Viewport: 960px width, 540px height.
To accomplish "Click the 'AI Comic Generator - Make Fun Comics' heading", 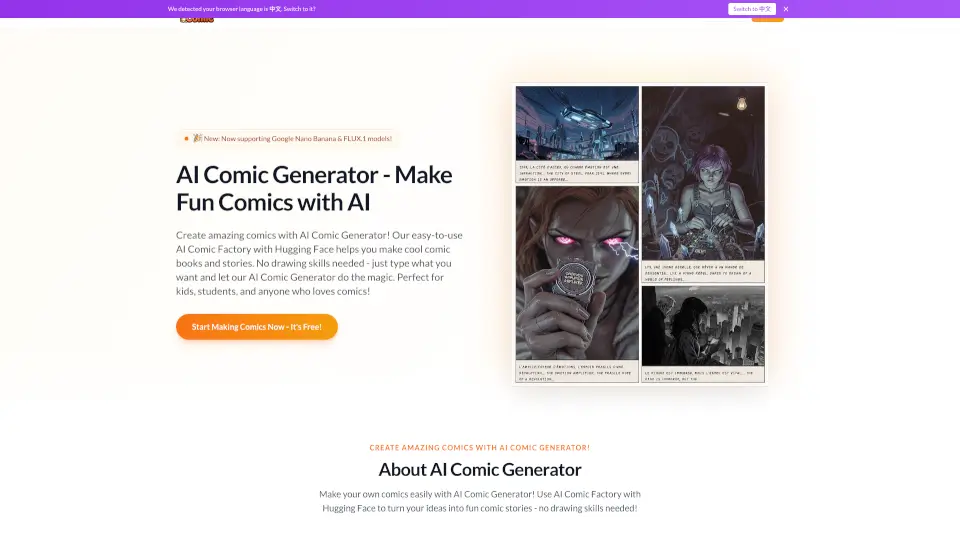I will click(x=314, y=189).
